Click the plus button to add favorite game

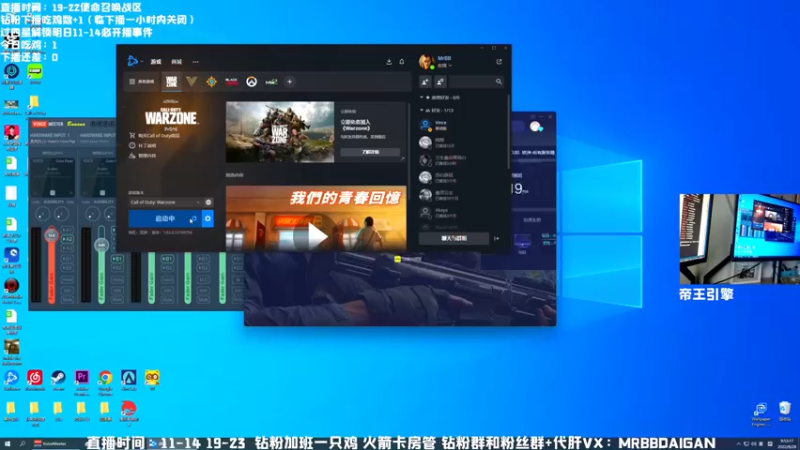[289, 82]
